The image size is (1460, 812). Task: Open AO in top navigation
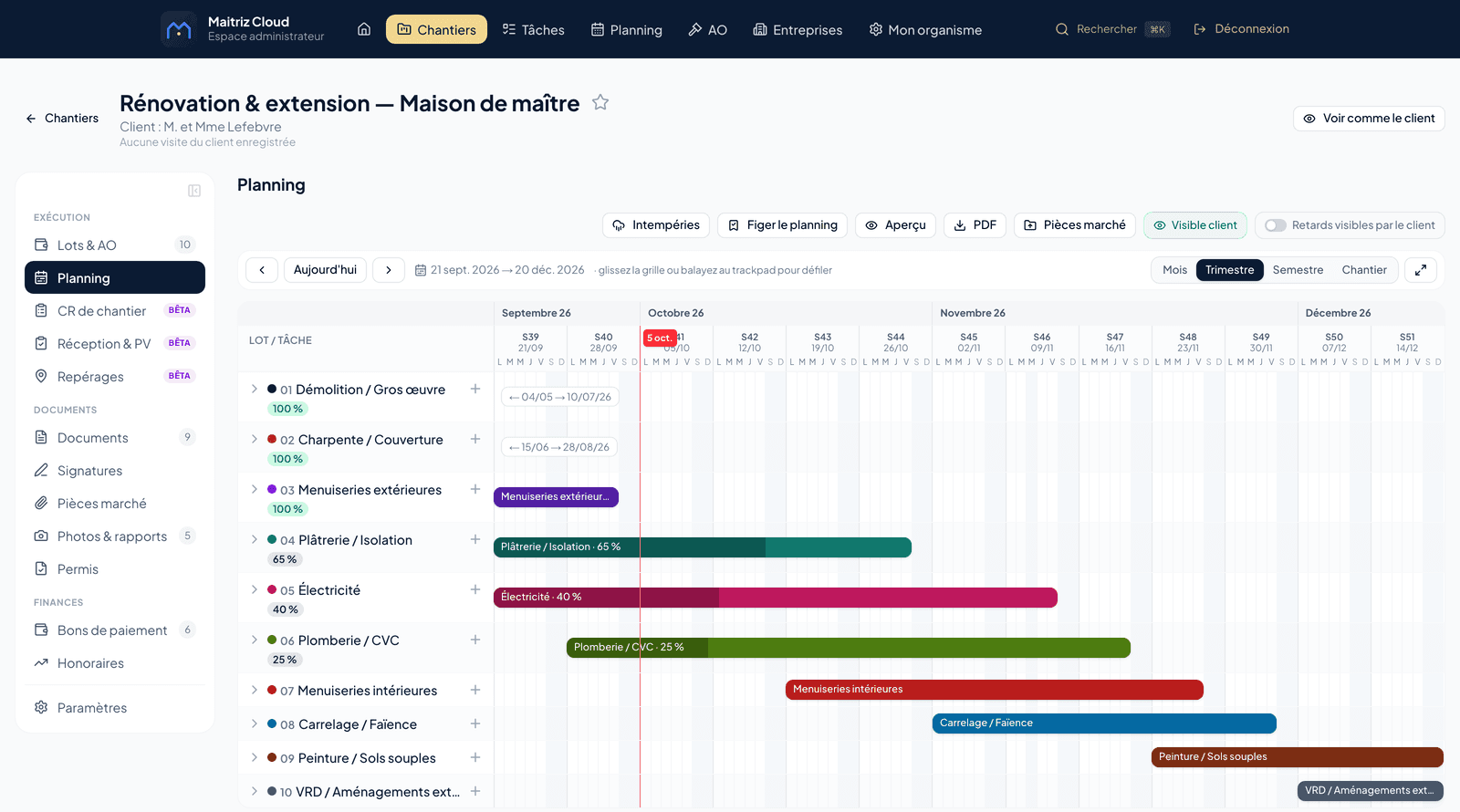(707, 29)
